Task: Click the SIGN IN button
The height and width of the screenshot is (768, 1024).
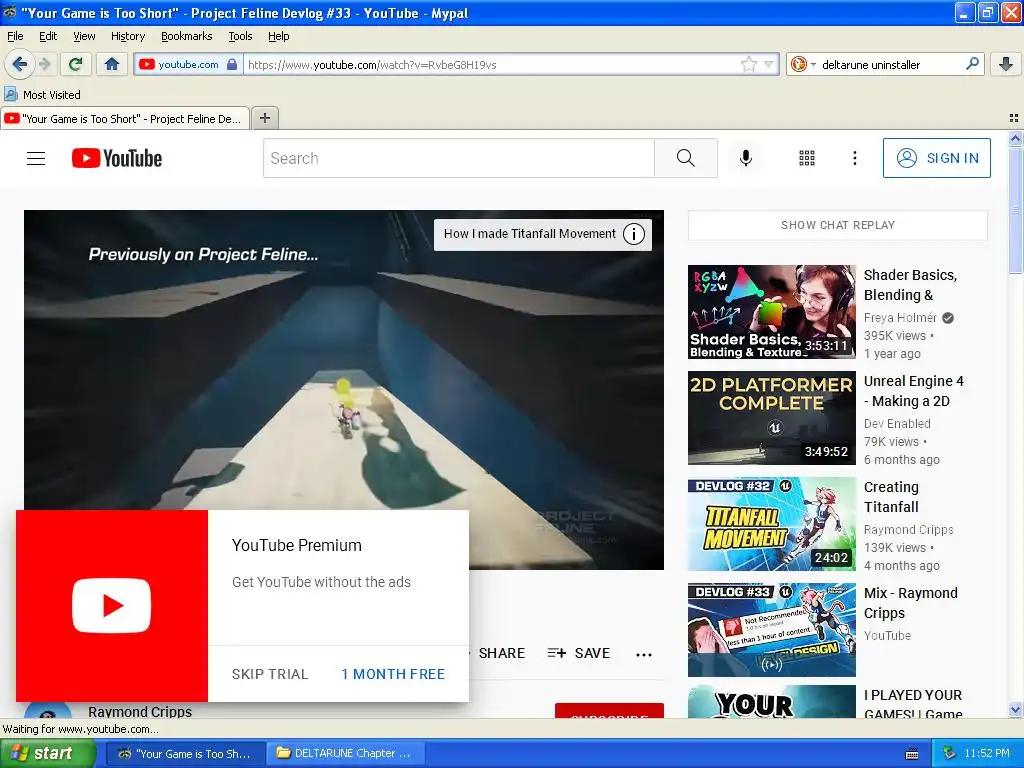Action: point(936,158)
